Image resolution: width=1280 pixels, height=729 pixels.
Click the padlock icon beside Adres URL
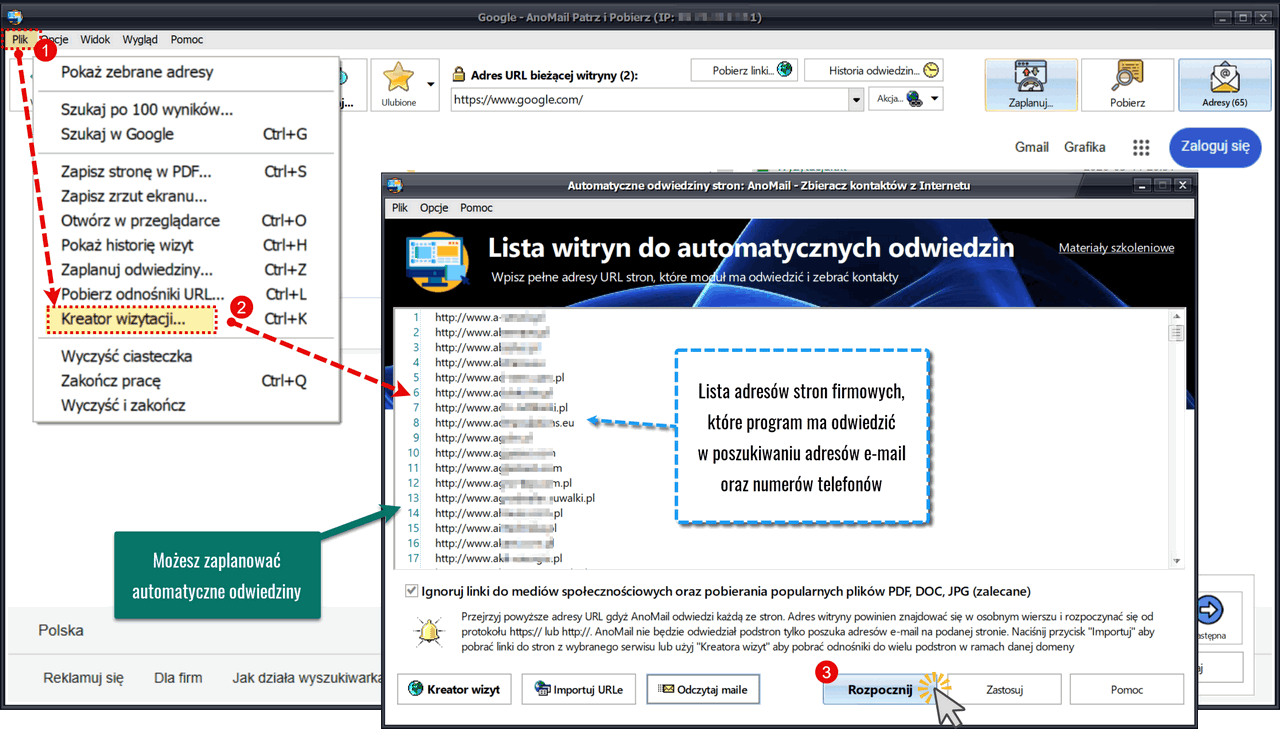(x=460, y=74)
